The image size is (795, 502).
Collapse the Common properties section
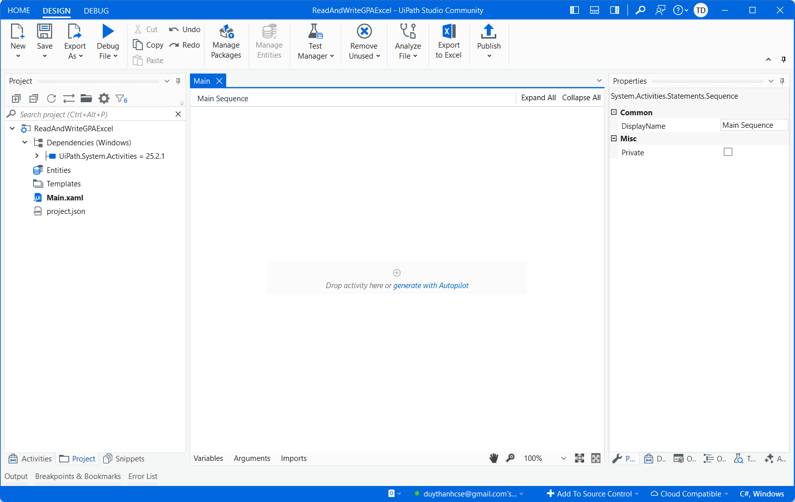(614, 113)
